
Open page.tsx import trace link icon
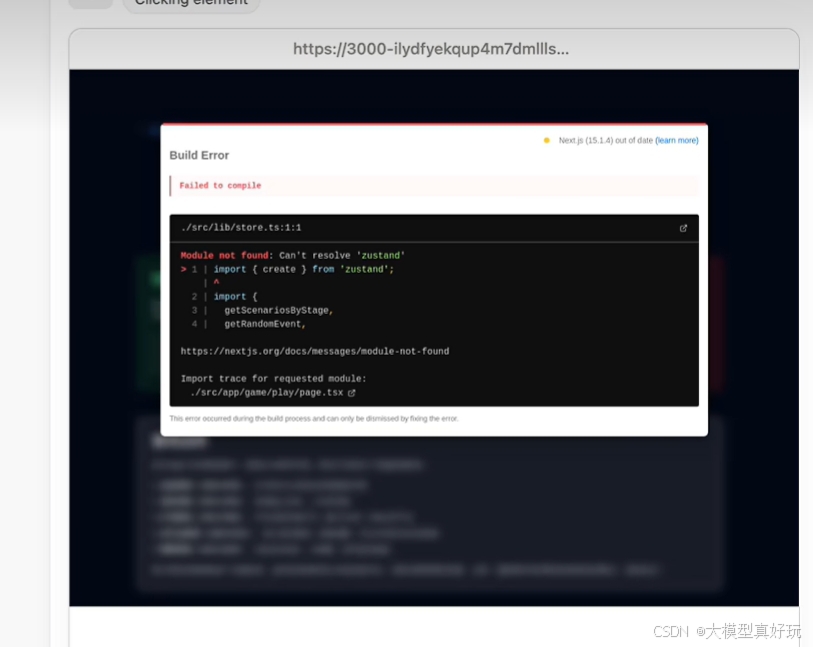tap(352, 393)
